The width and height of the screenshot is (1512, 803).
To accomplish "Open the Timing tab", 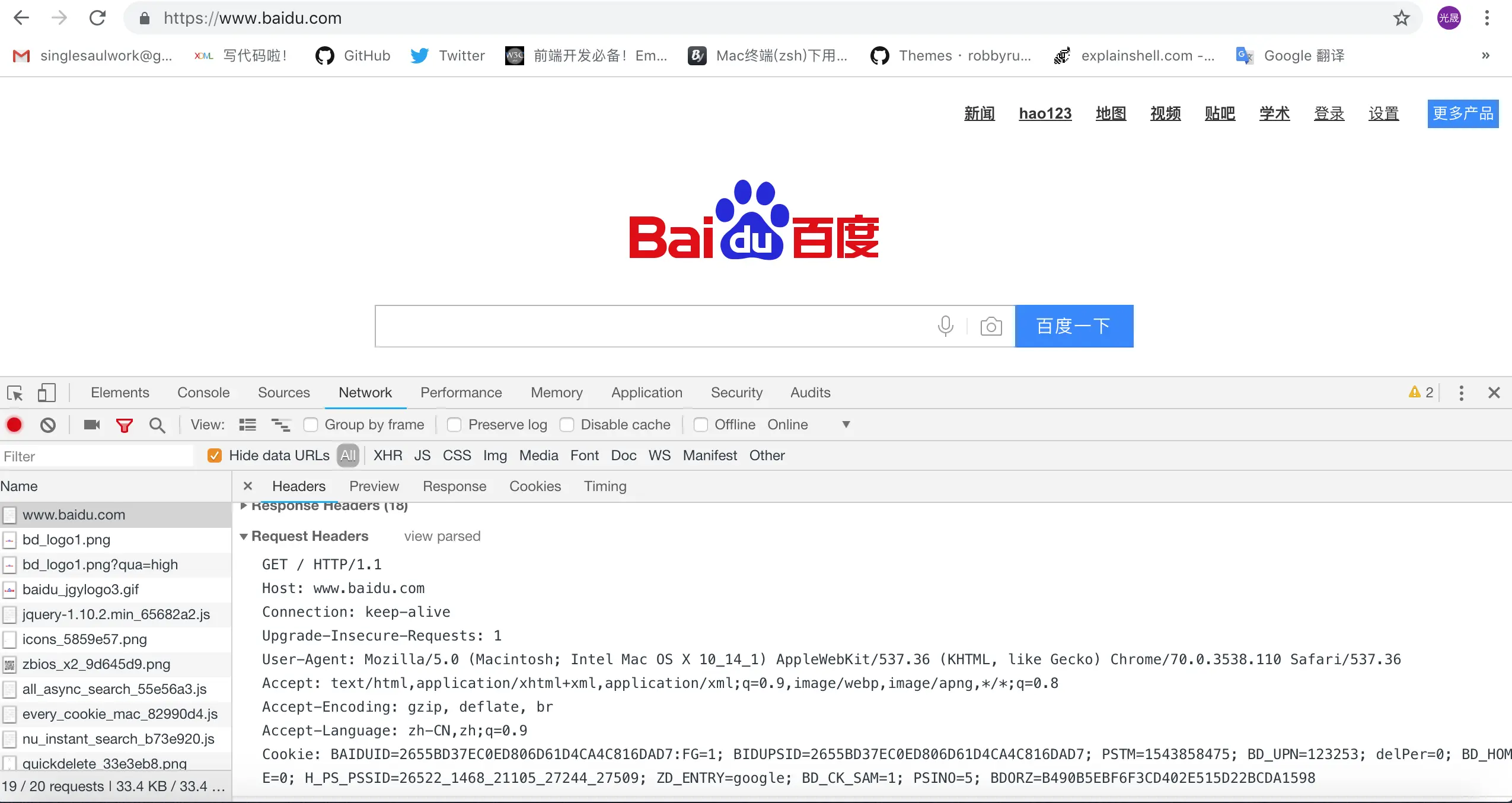I will tap(605, 486).
